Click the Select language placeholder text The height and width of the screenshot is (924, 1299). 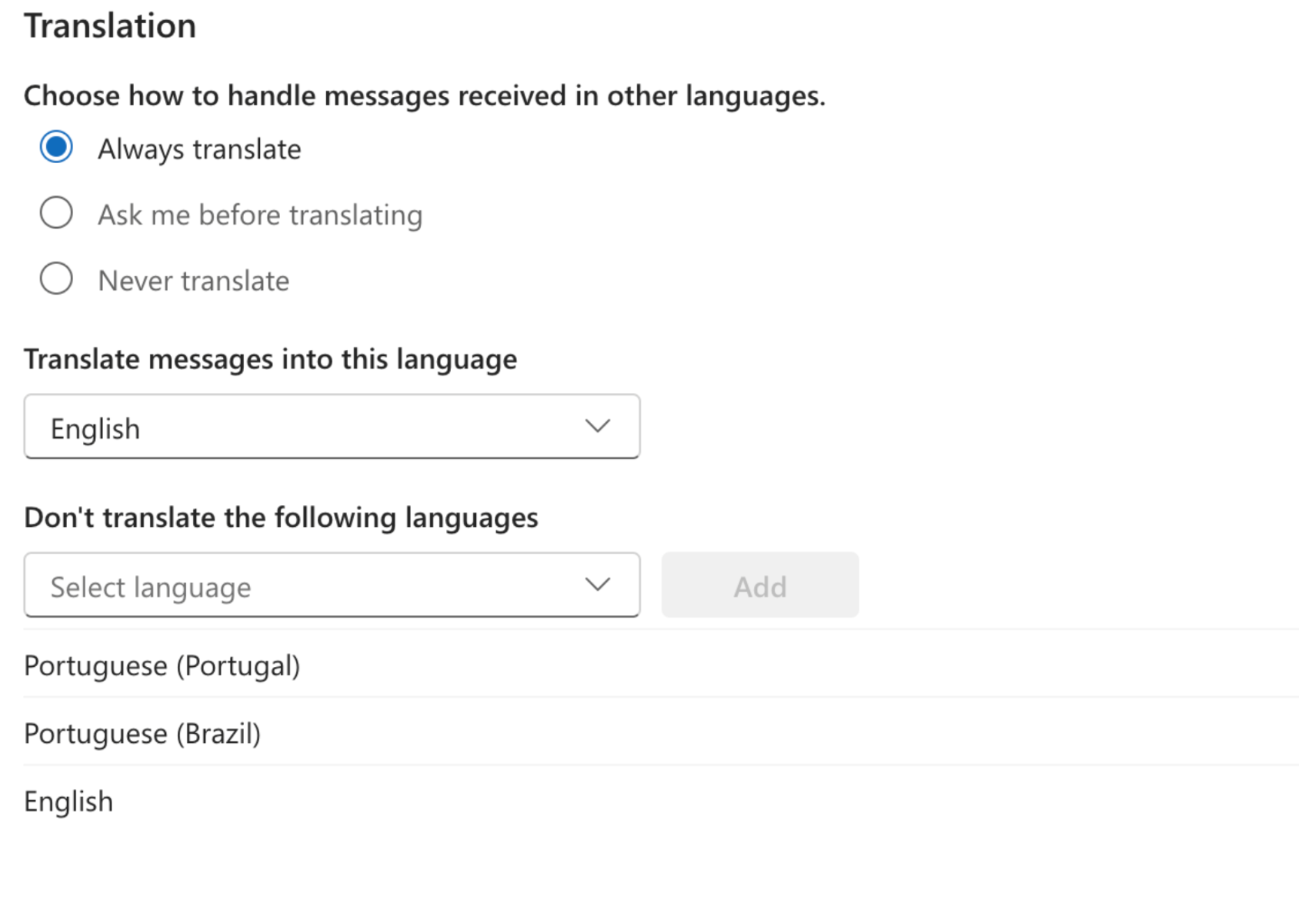[x=151, y=587]
